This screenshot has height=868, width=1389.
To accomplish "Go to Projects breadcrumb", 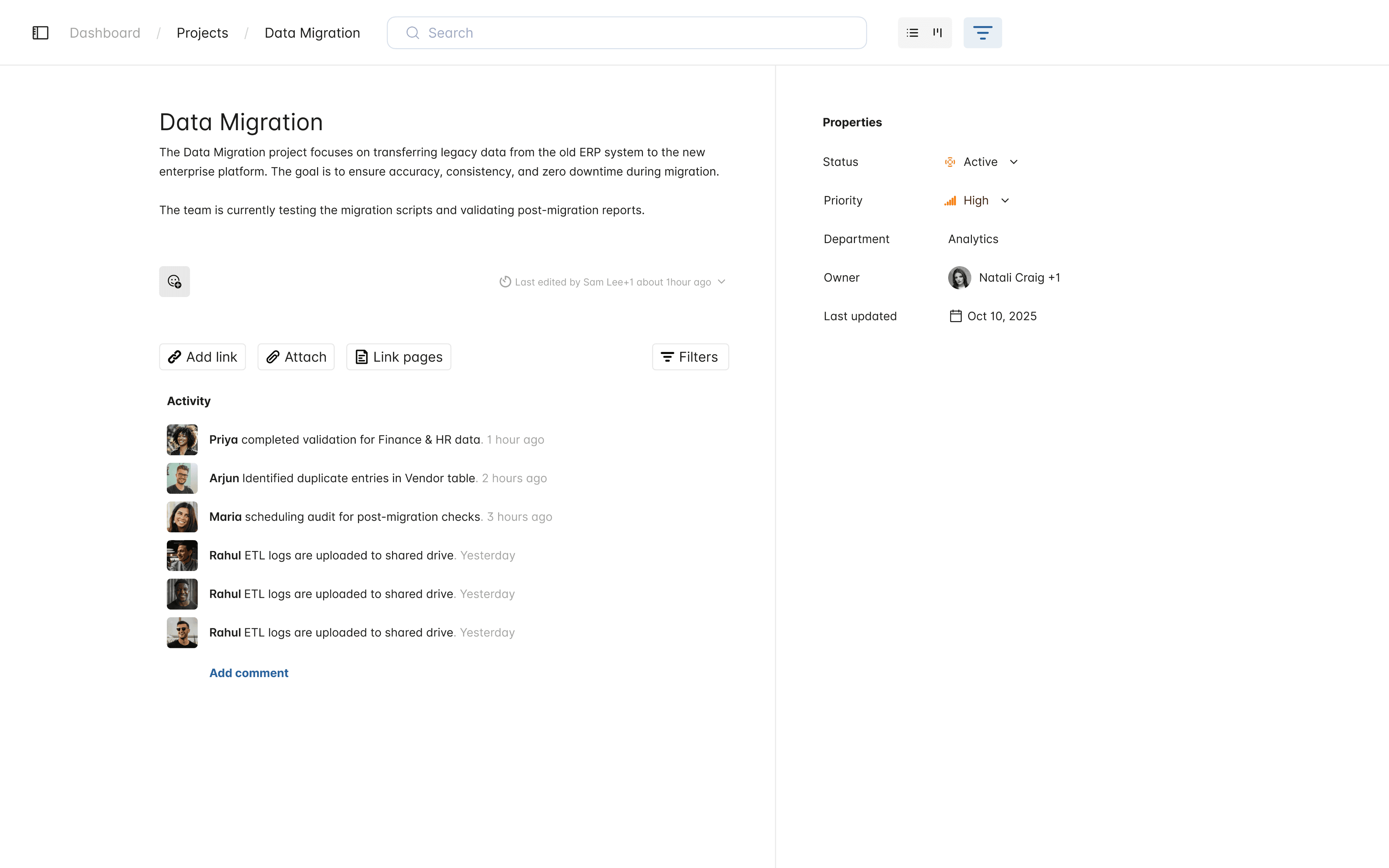I will tap(202, 33).
